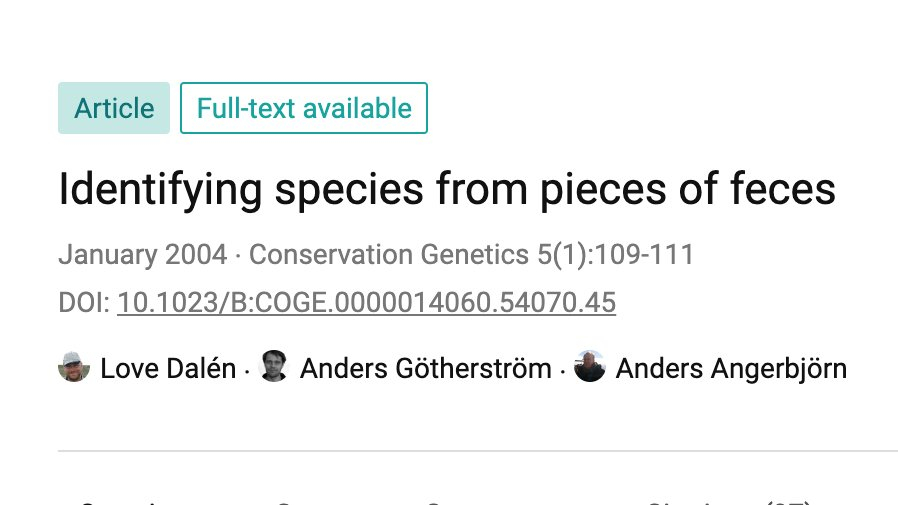
Task: Click Love Dalén's profile avatar
Action: pos(74,368)
